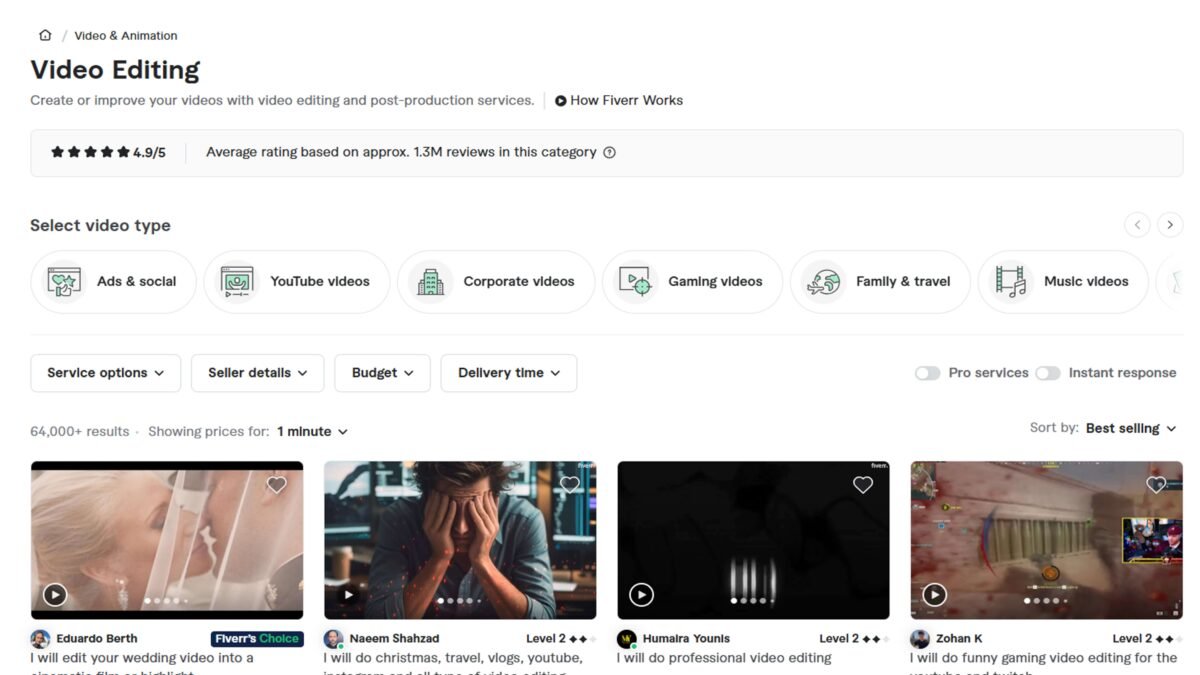Screen dimensions: 1200x675
Task: Click Zohan K's profile avatar
Action: (x=919, y=639)
